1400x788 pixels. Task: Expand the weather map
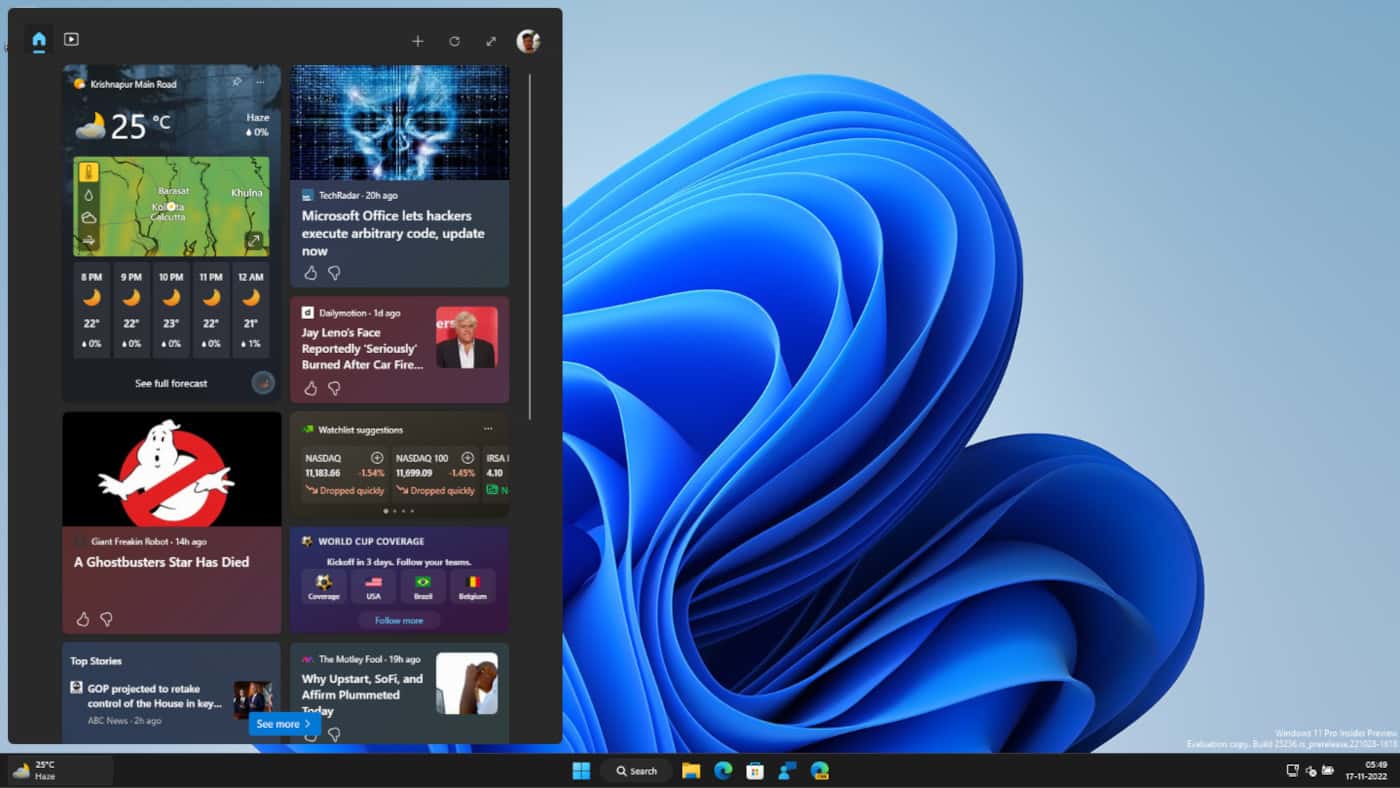point(254,241)
